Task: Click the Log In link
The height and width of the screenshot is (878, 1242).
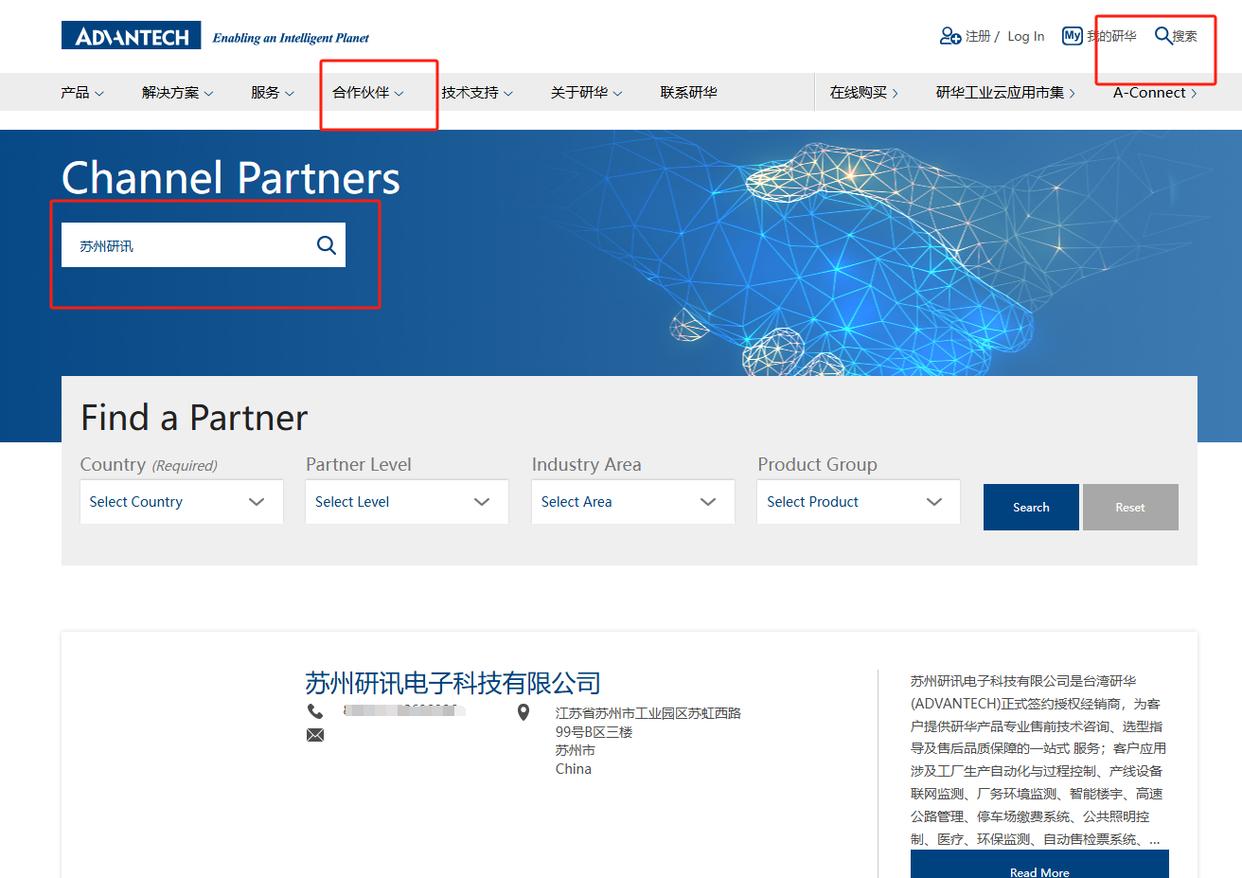Action: coord(1026,36)
